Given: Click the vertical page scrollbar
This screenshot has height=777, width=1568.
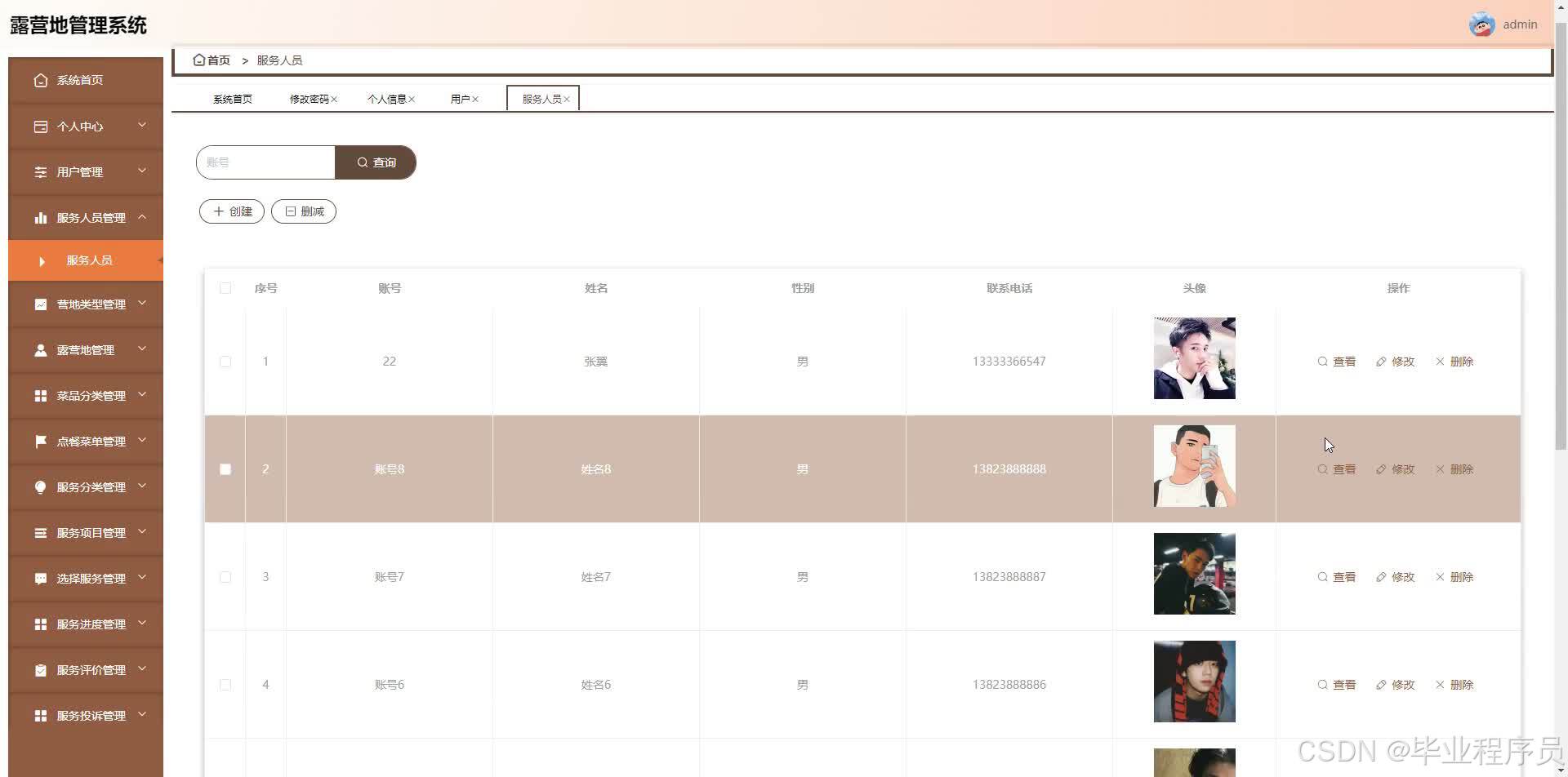Looking at the screenshot, I should (x=1561, y=237).
